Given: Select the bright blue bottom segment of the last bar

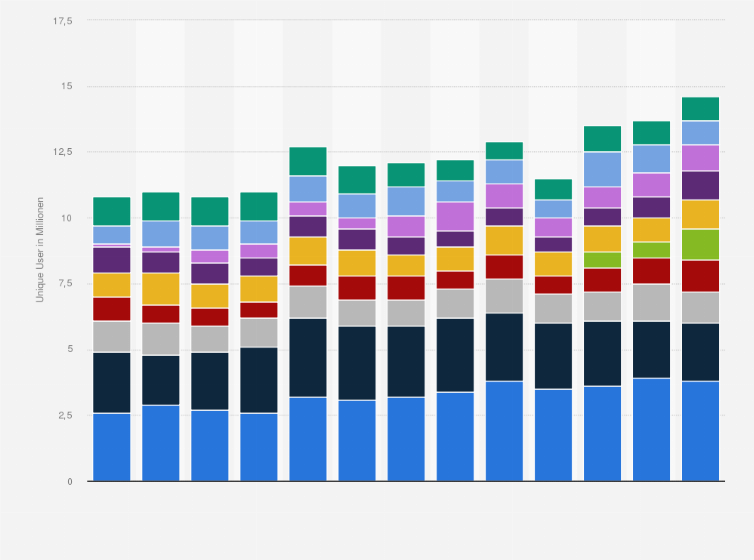Looking at the screenshot, I should (x=701, y=431).
